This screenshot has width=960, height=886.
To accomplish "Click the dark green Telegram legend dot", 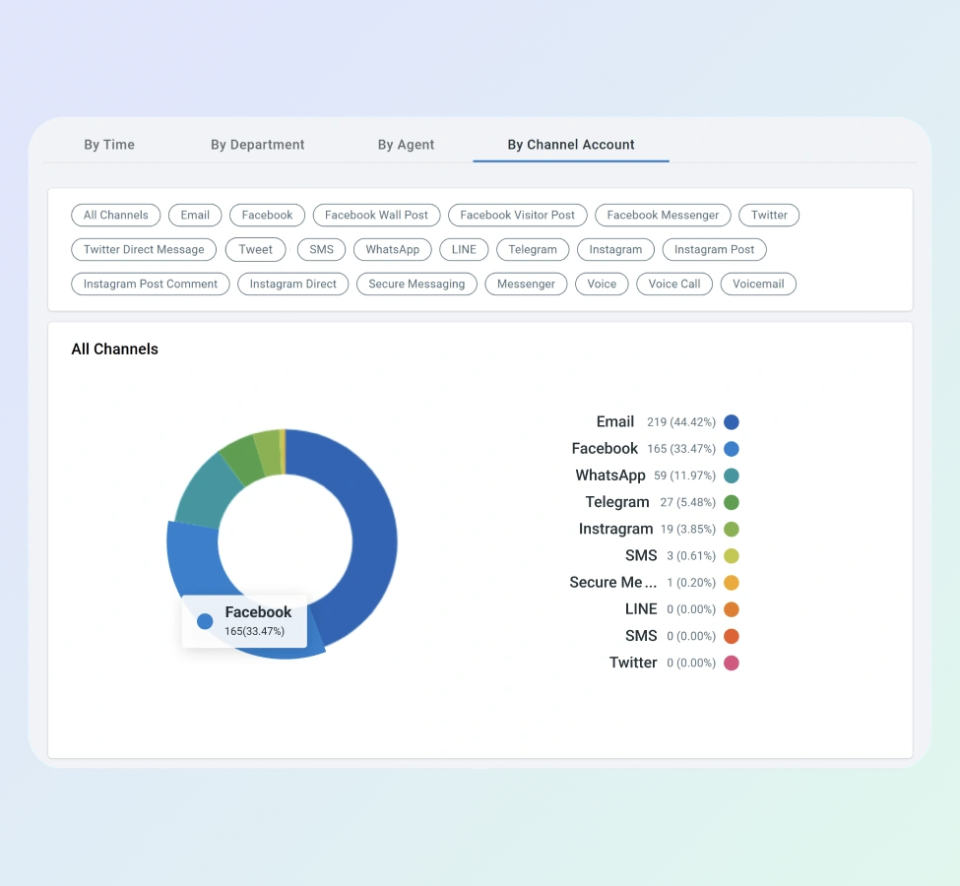I will point(731,502).
